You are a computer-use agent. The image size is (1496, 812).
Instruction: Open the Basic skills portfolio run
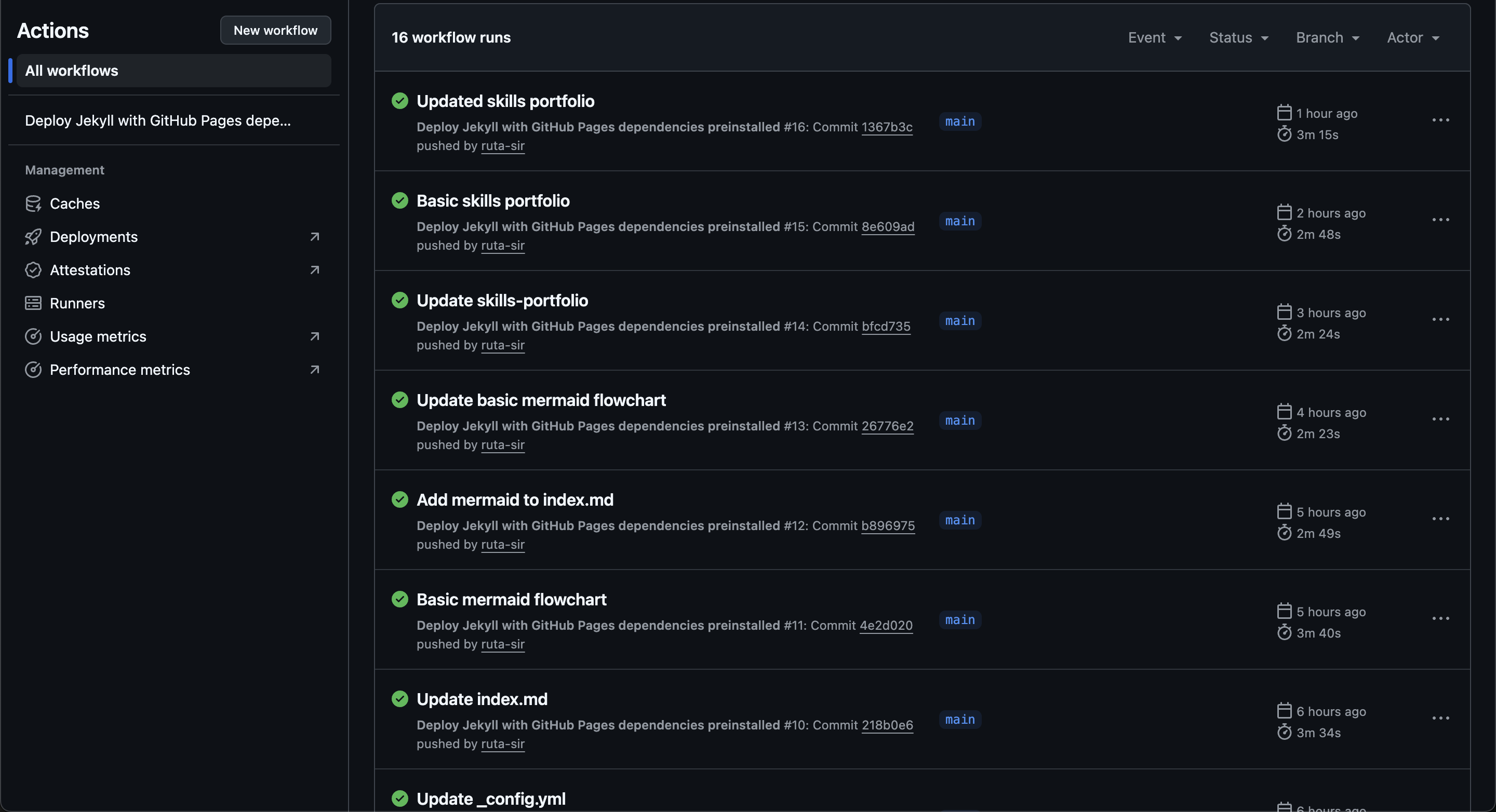tap(493, 201)
